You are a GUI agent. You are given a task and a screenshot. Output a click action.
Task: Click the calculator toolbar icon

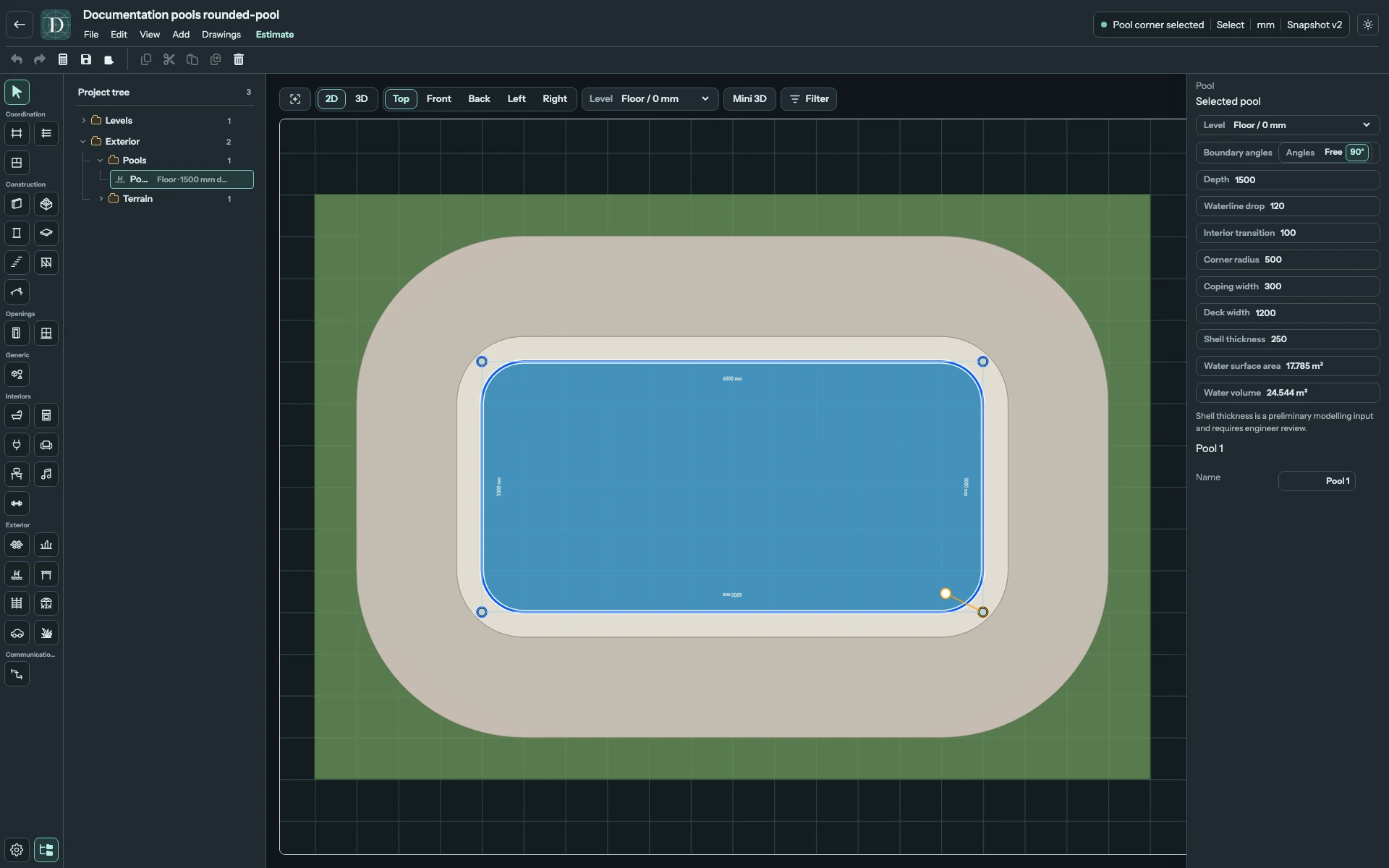click(x=63, y=59)
